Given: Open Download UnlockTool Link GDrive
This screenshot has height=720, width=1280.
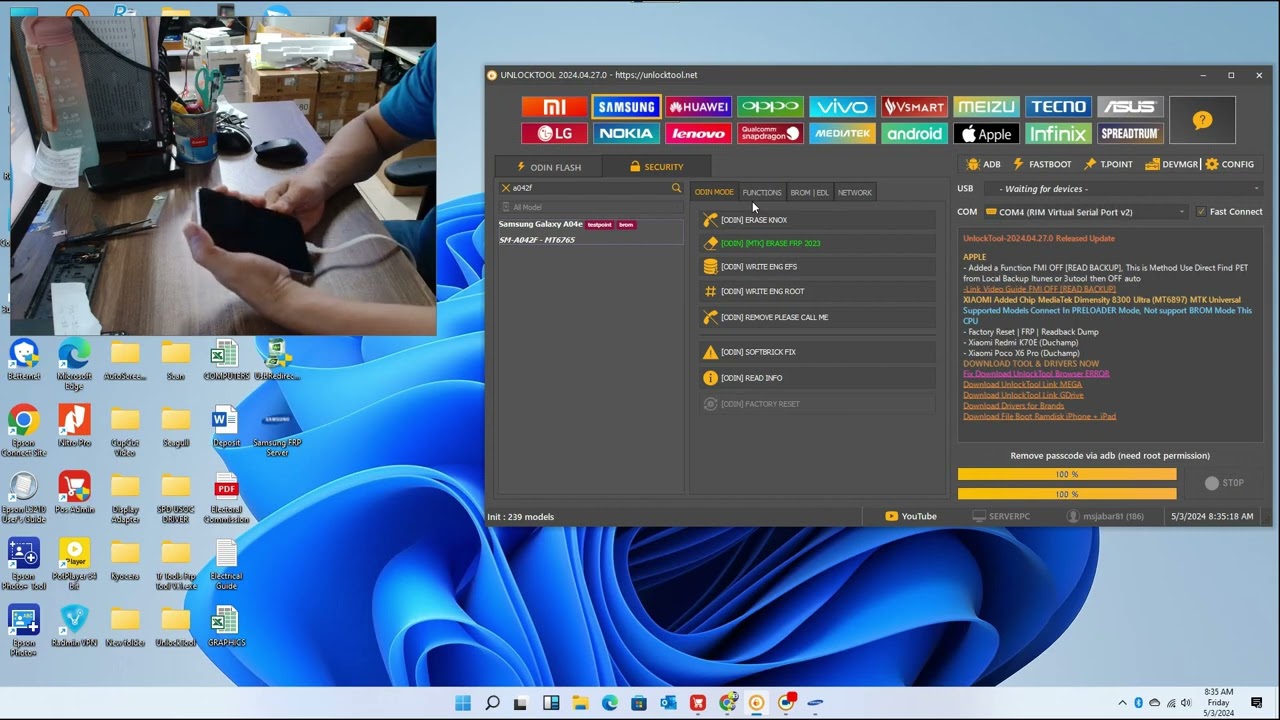Looking at the screenshot, I should point(1023,395).
